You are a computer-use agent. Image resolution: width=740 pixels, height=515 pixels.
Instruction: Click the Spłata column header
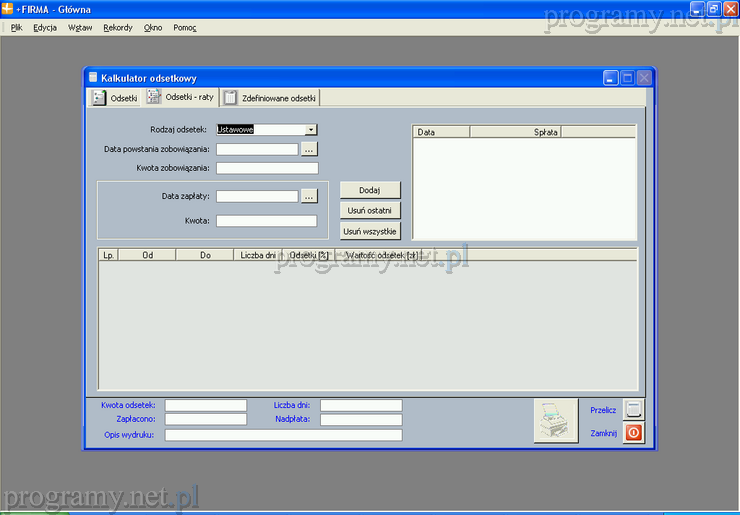click(546, 132)
